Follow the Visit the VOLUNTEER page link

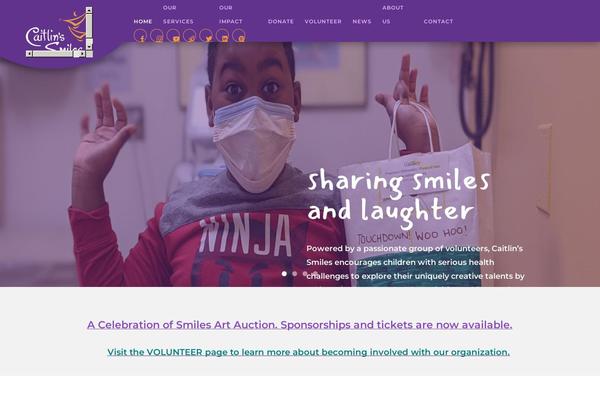[308, 352]
